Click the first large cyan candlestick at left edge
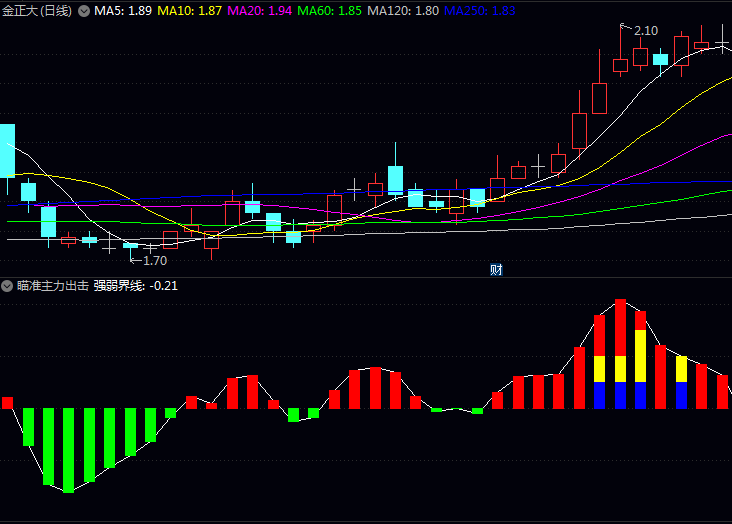Screen dimensions: 732x524 [x=7, y=150]
